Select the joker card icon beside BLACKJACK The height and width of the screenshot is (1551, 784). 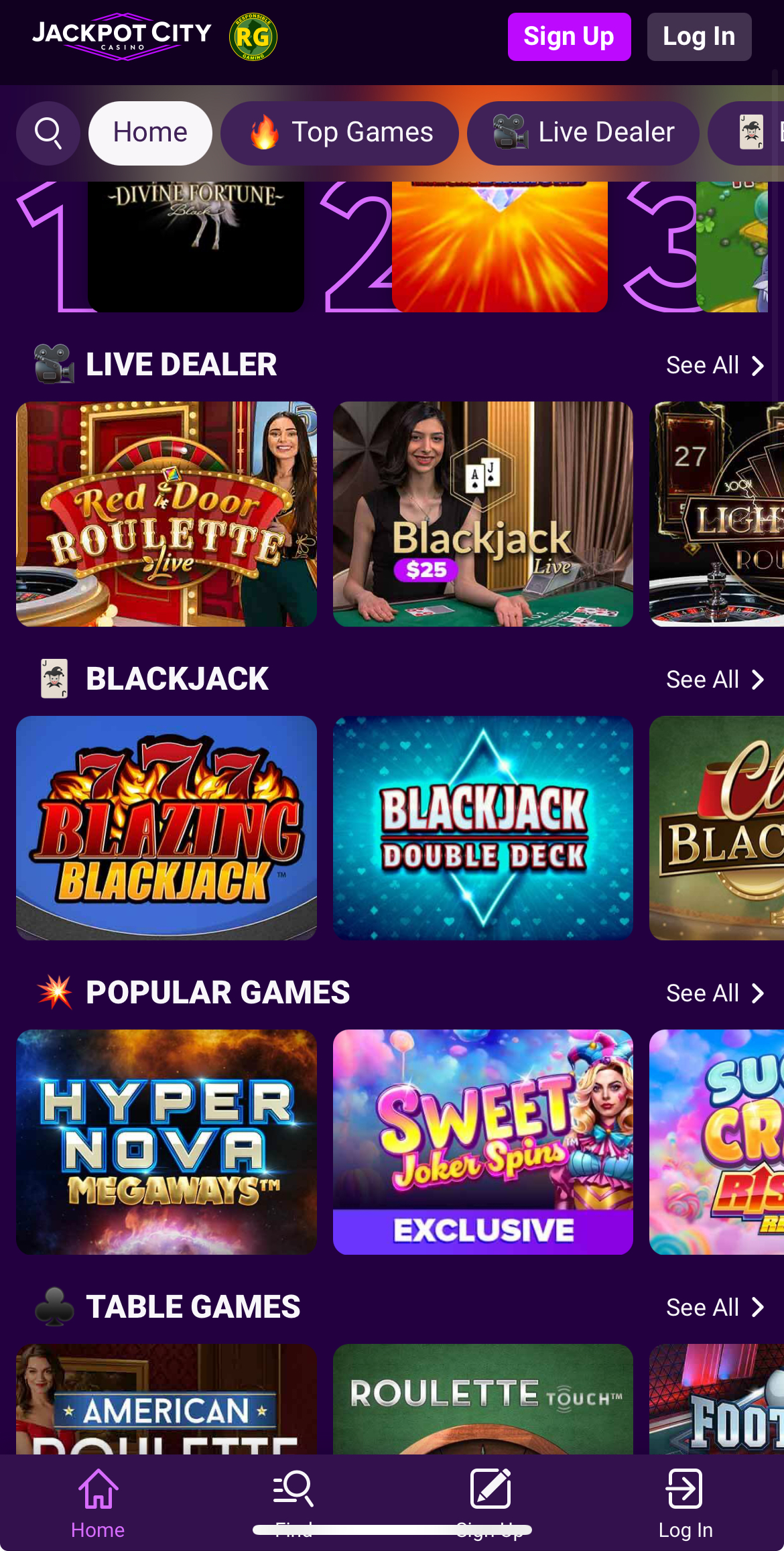[x=54, y=679]
